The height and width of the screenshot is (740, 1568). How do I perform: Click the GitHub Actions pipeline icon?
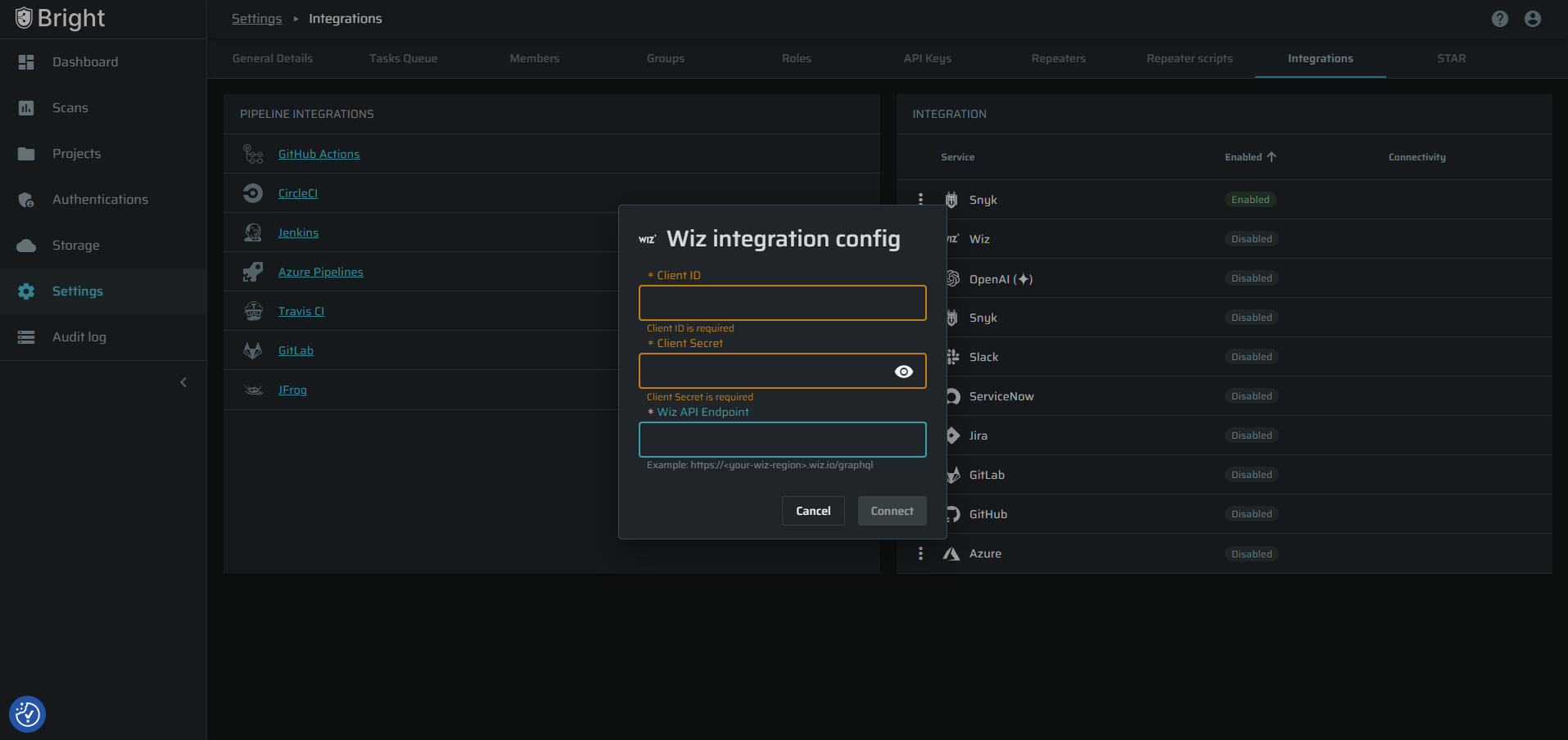coord(253,154)
